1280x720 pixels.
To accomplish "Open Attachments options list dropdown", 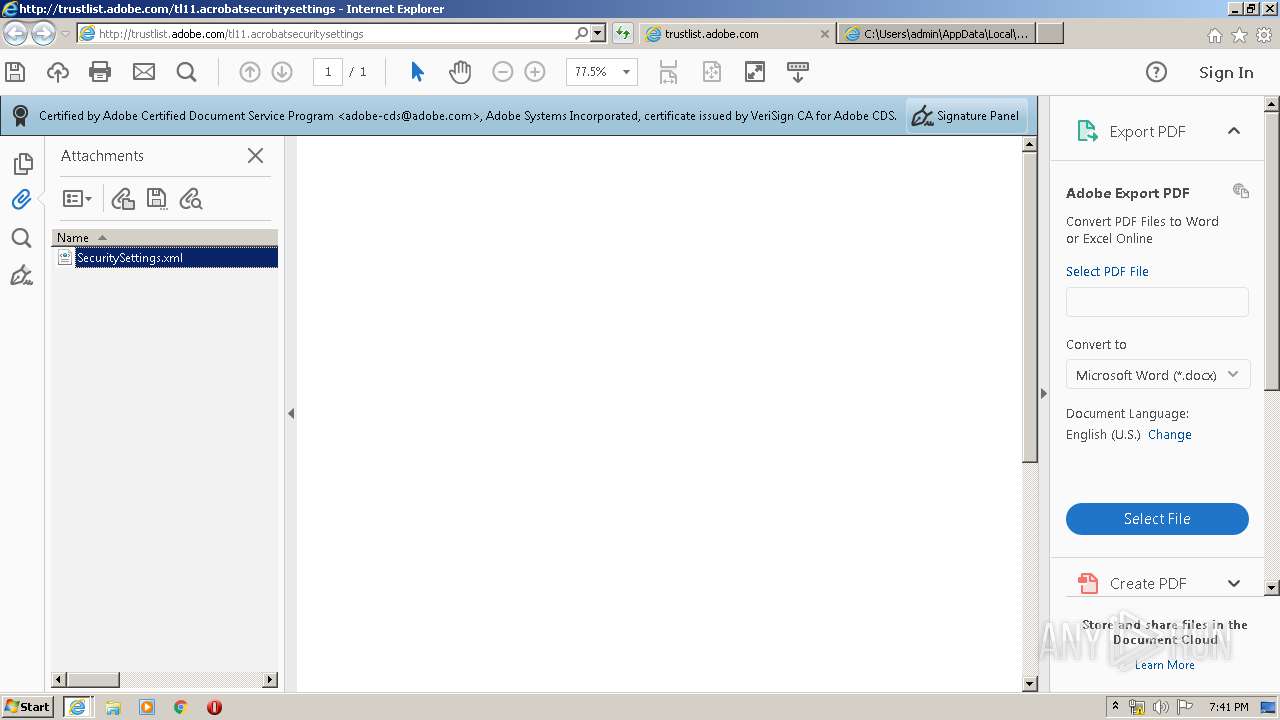I will pyautogui.click(x=77, y=199).
